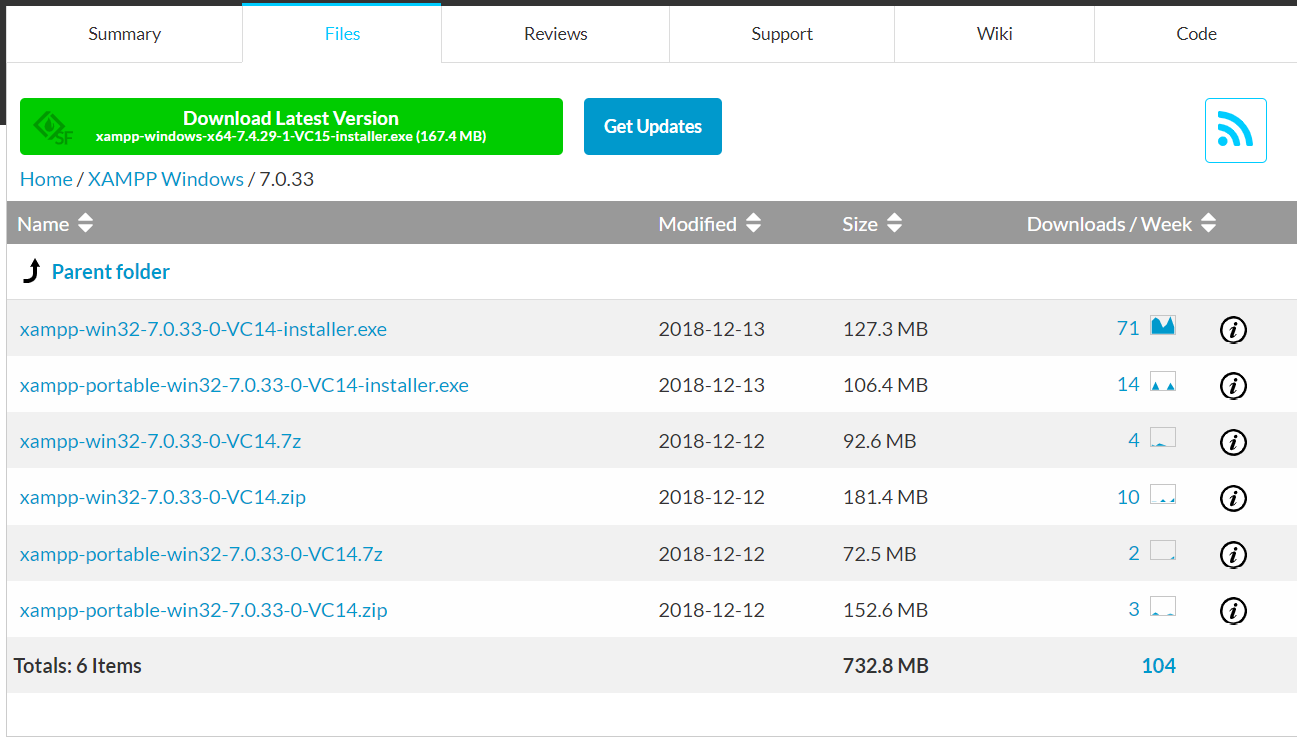Click the SF logo on download button
Viewport: 1297px width, 742px height.
53,127
